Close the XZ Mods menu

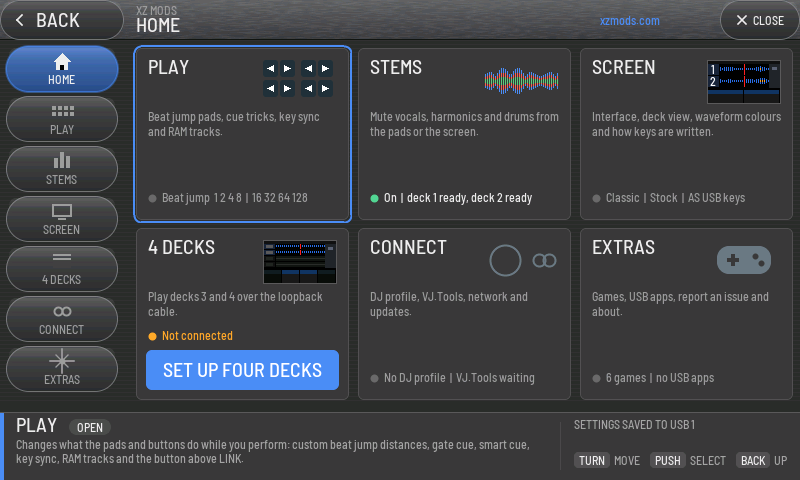[x=760, y=20]
